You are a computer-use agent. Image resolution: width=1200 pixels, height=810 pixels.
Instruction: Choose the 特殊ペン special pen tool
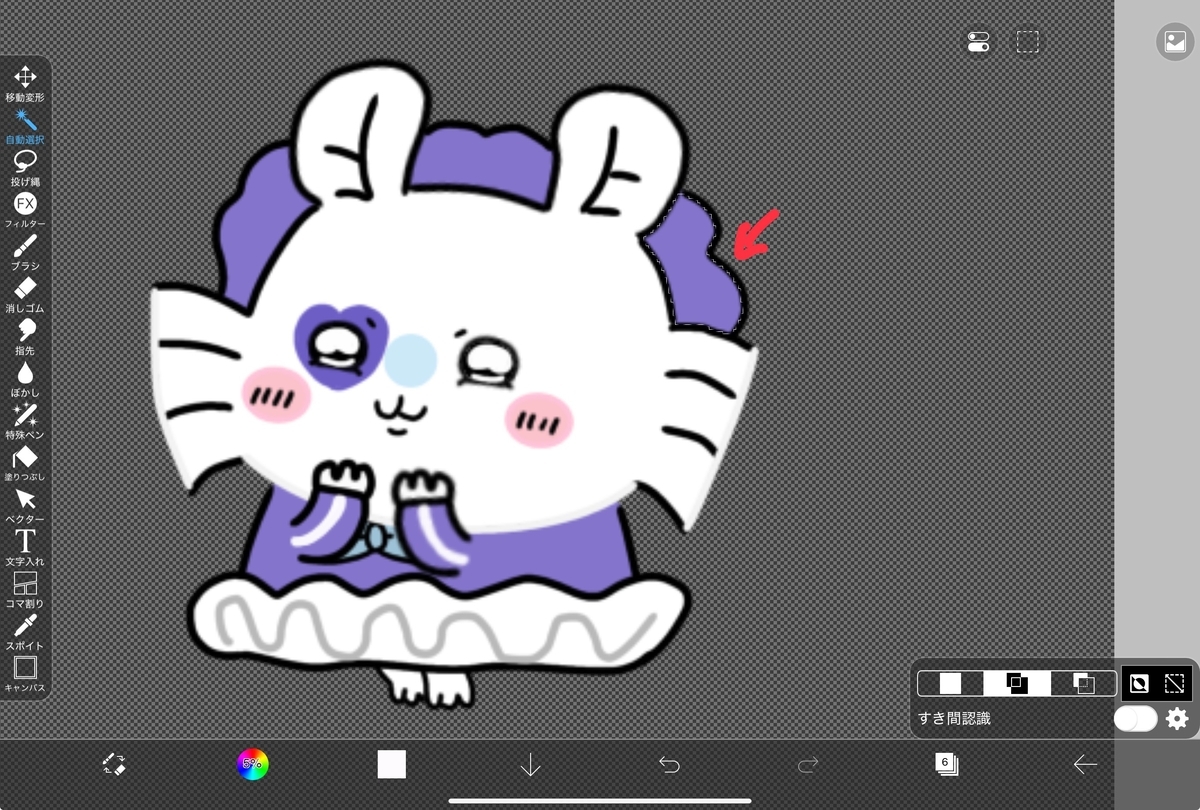coord(25,420)
